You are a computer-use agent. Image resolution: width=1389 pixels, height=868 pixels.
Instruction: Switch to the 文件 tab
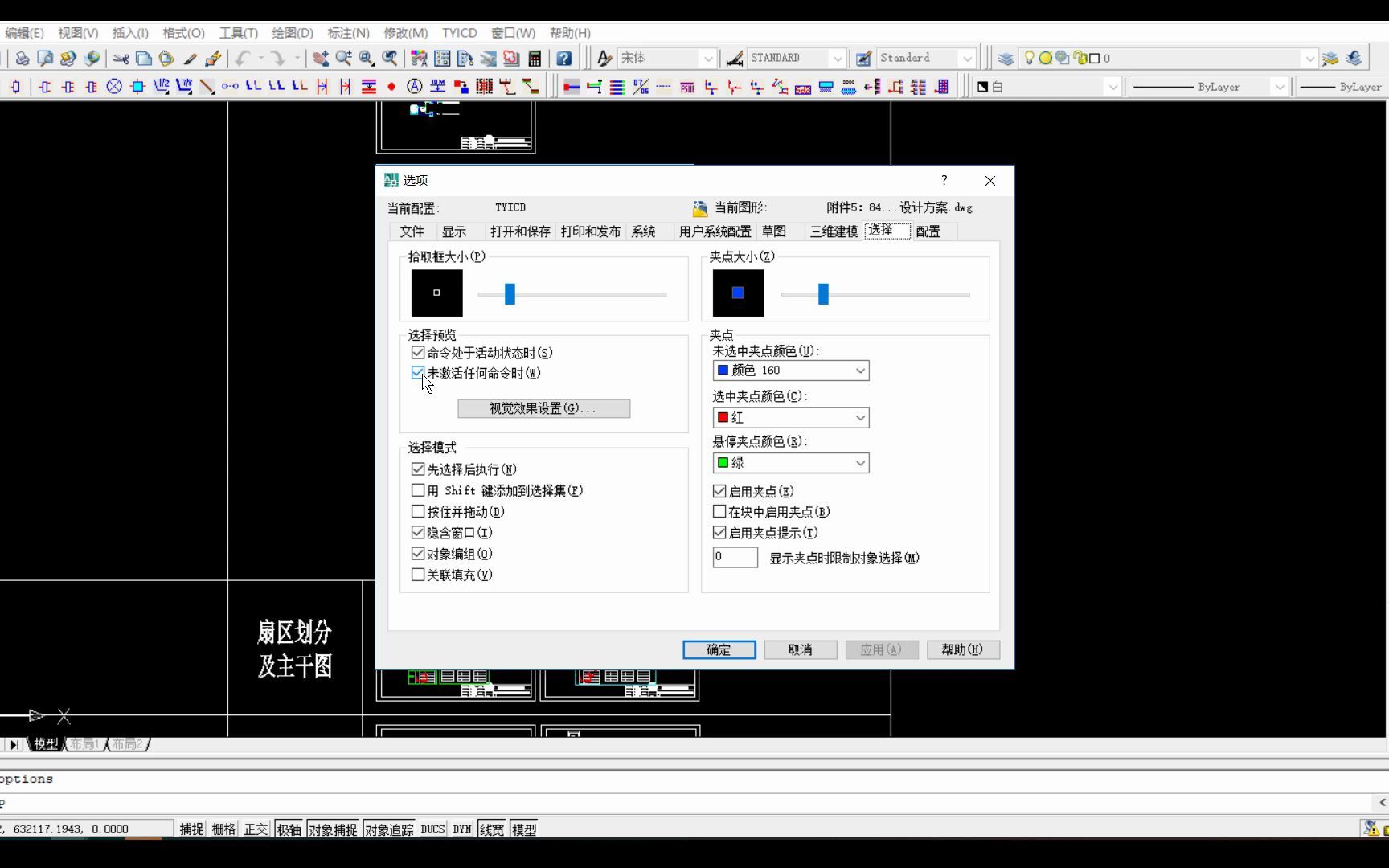[x=412, y=231]
